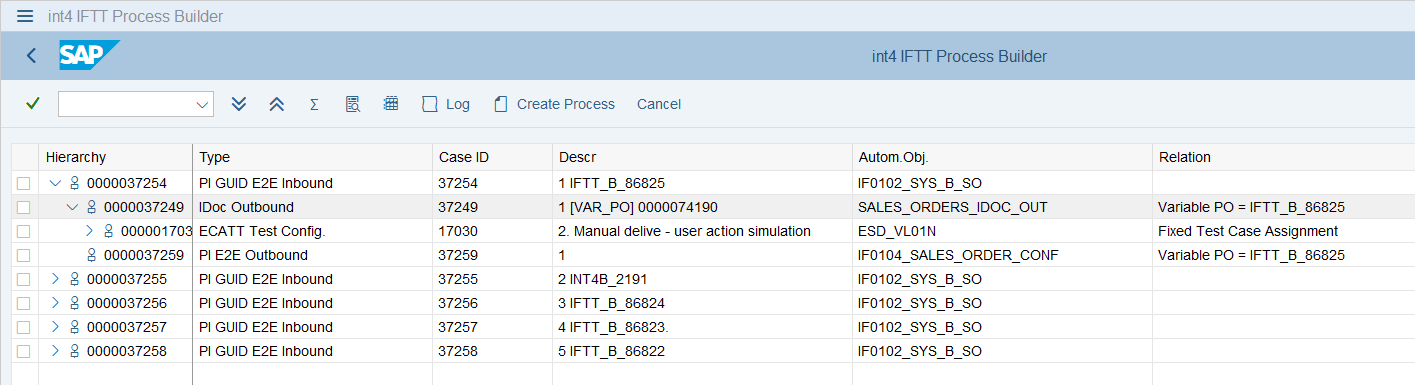The width and height of the screenshot is (1415, 385).
Task: Collapse node 0000037254
Action: tap(55, 183)
